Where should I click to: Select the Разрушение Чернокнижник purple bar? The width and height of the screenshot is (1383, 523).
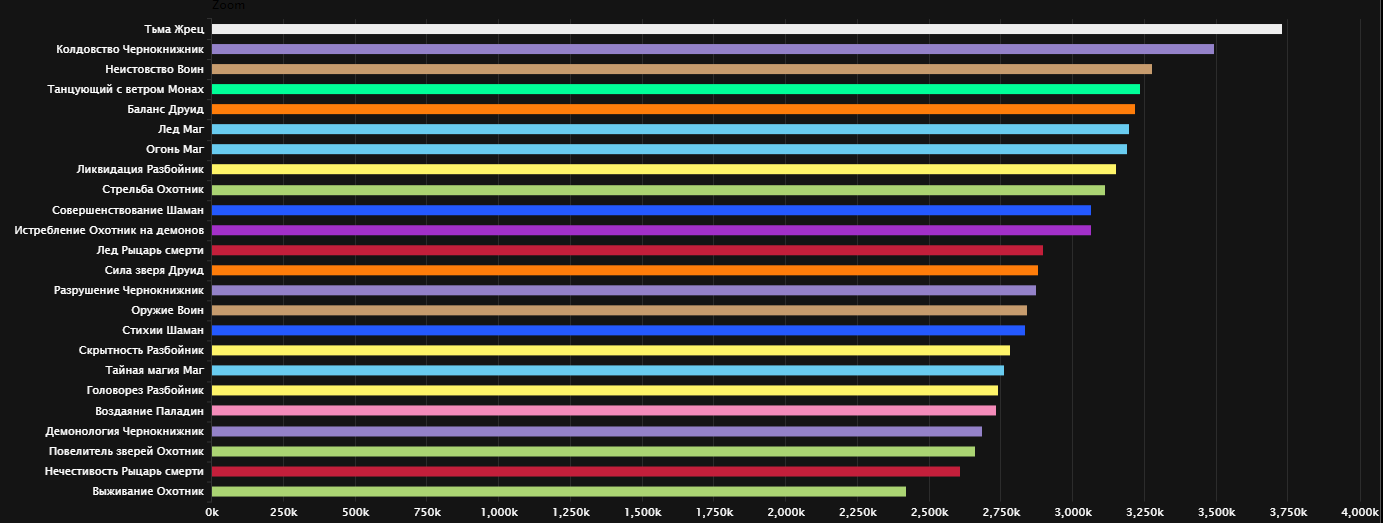click(624, 290)
